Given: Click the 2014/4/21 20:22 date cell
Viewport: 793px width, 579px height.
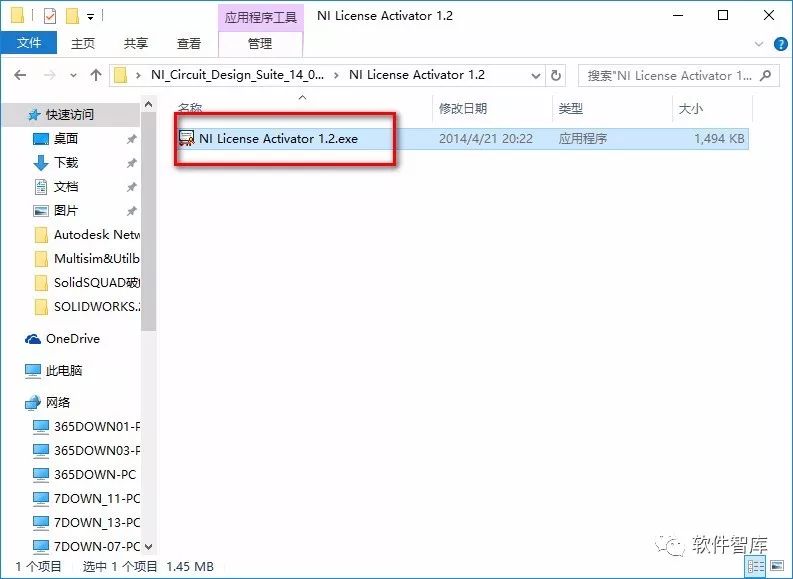Looking at the screenshot, I should 486,139.
